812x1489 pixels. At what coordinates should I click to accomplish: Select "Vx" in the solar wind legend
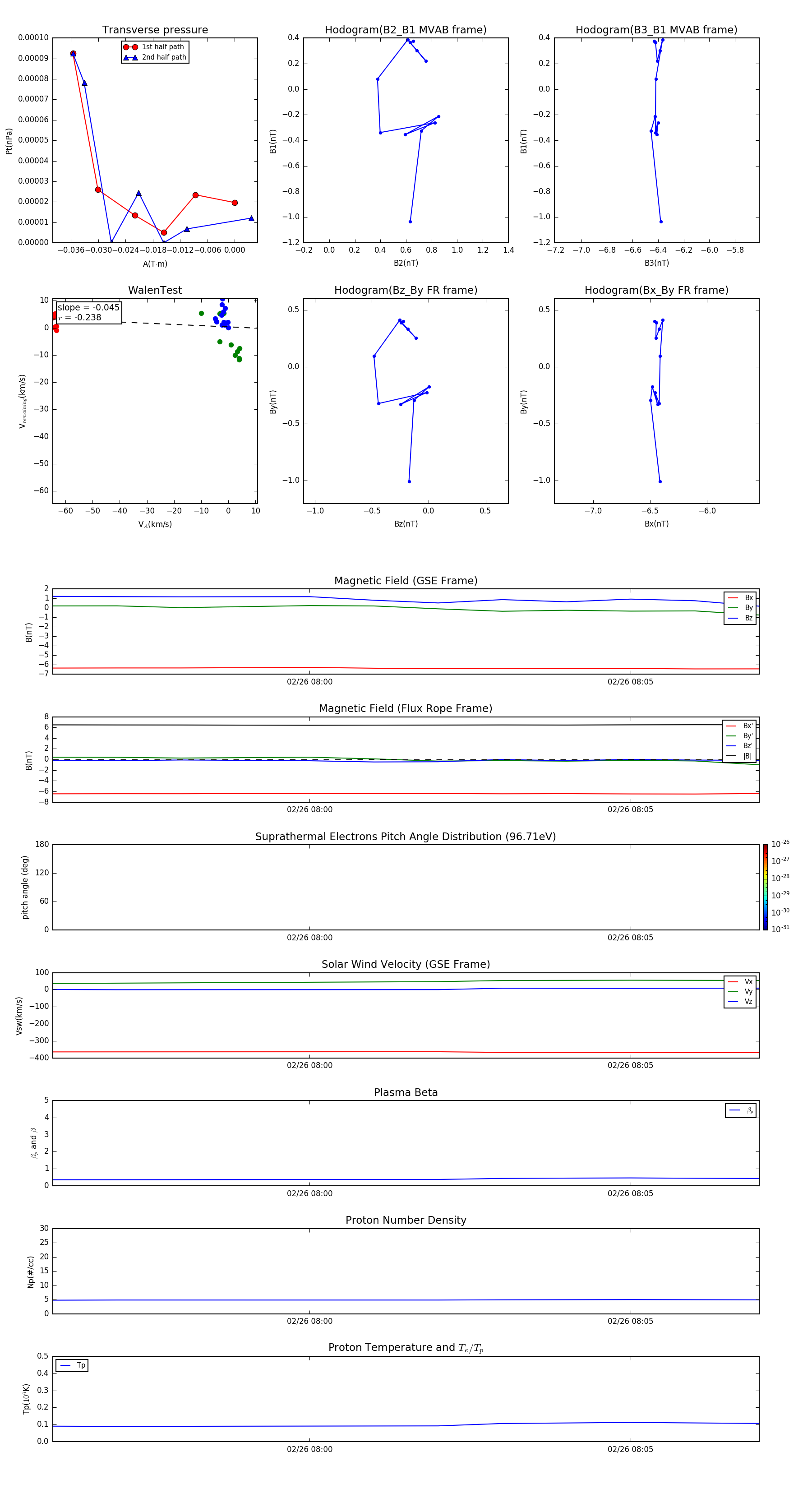(x=741, y=981)
